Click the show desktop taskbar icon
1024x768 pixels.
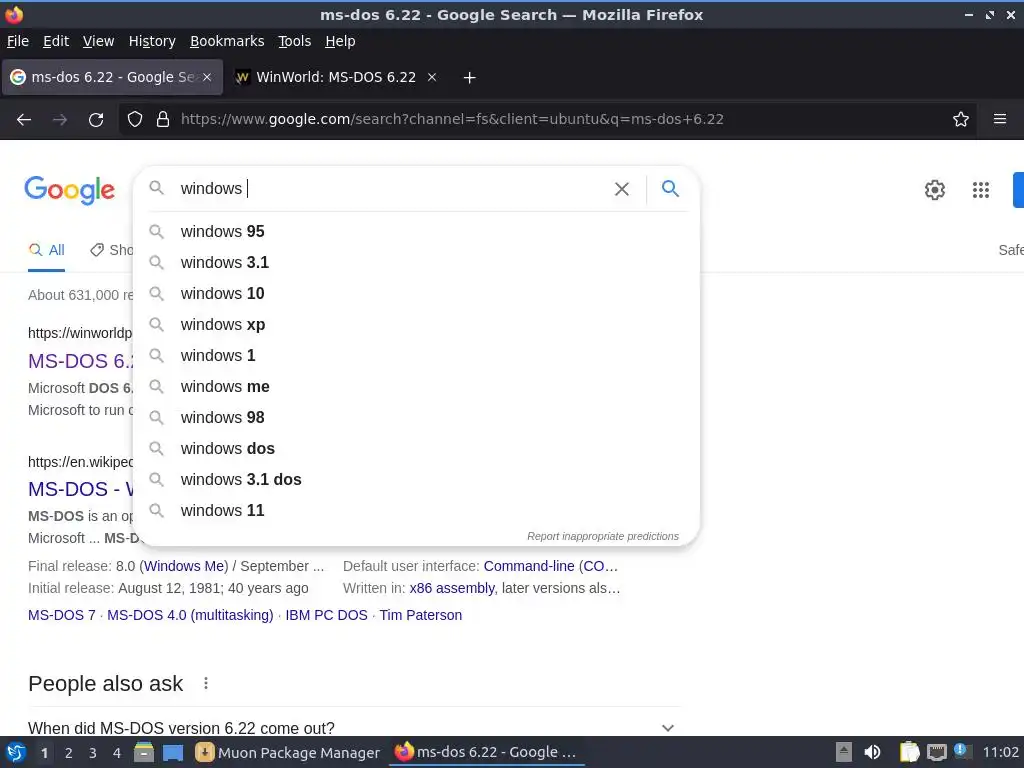[173, 753]
